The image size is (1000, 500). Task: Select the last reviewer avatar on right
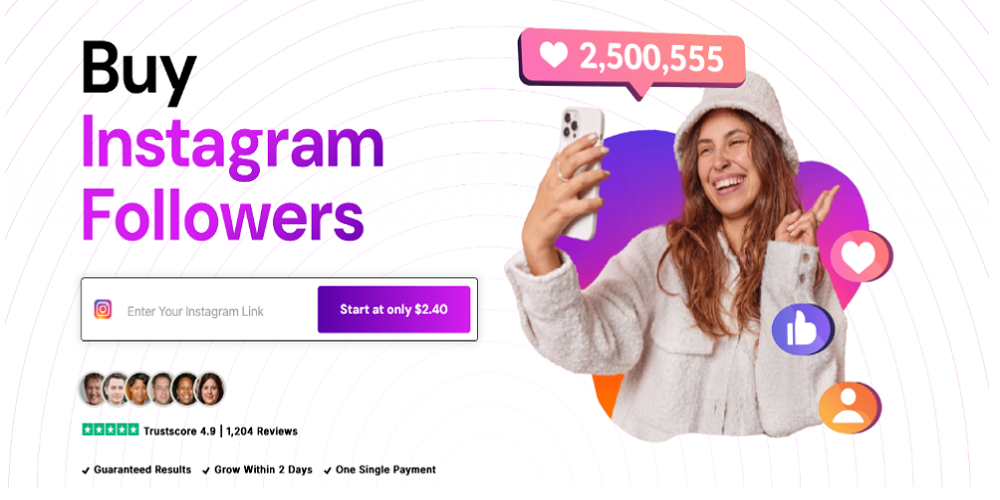click(x=210, y=389)
